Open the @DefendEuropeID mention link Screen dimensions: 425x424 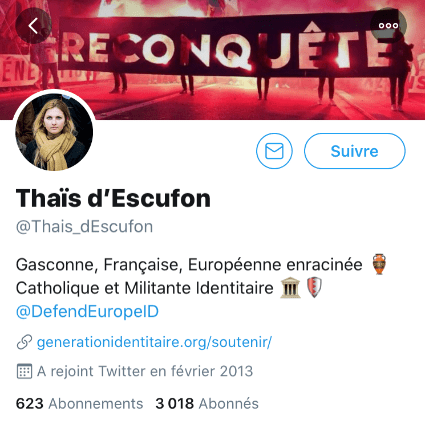87,311
